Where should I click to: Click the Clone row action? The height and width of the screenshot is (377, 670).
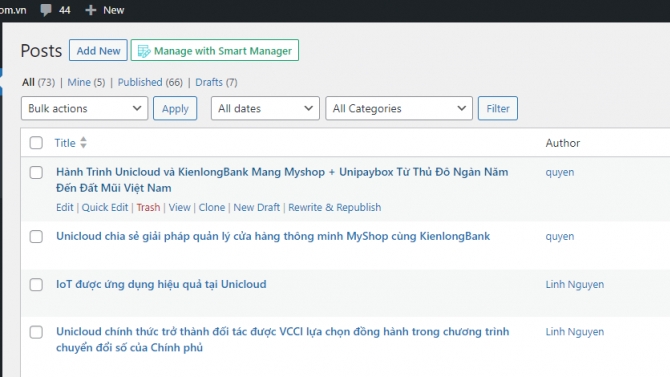point(212,207)
